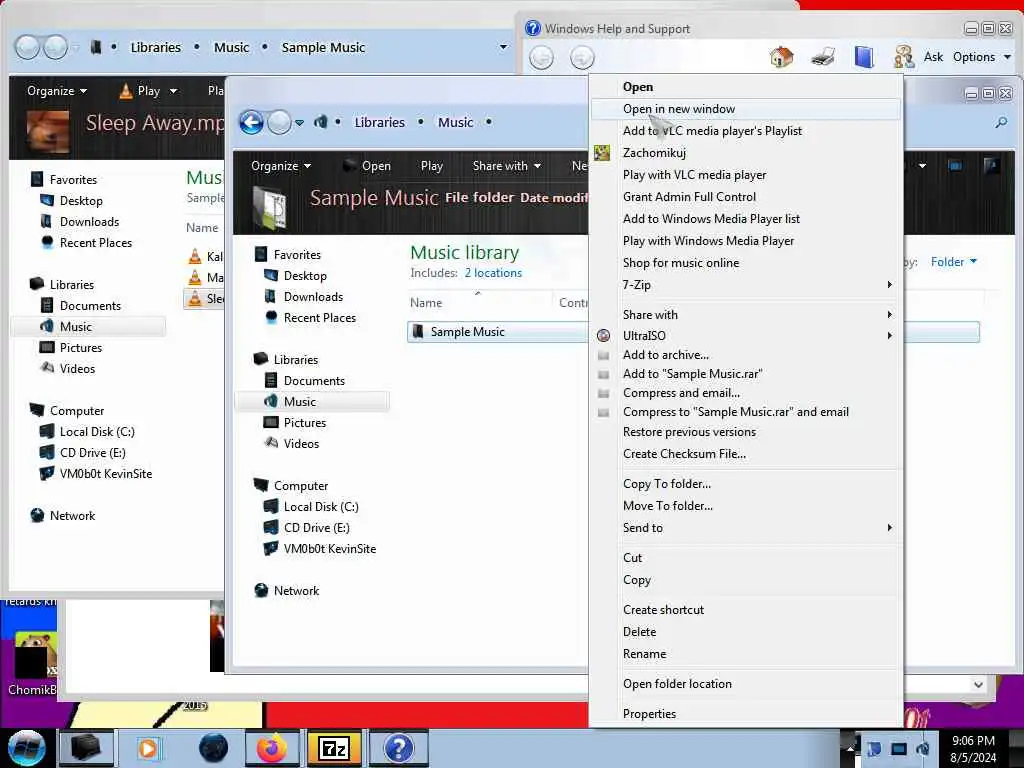Open Firefox from the taskbar
The image size is (1024, 768).
[x=272, y=748]
